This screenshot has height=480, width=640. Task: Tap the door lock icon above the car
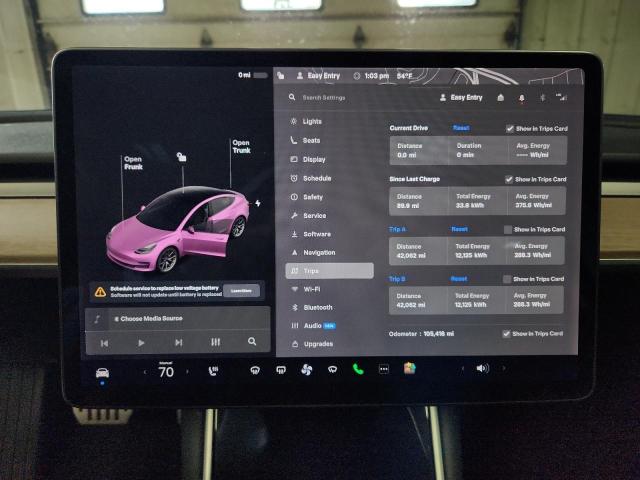click(x=181, y=157)
